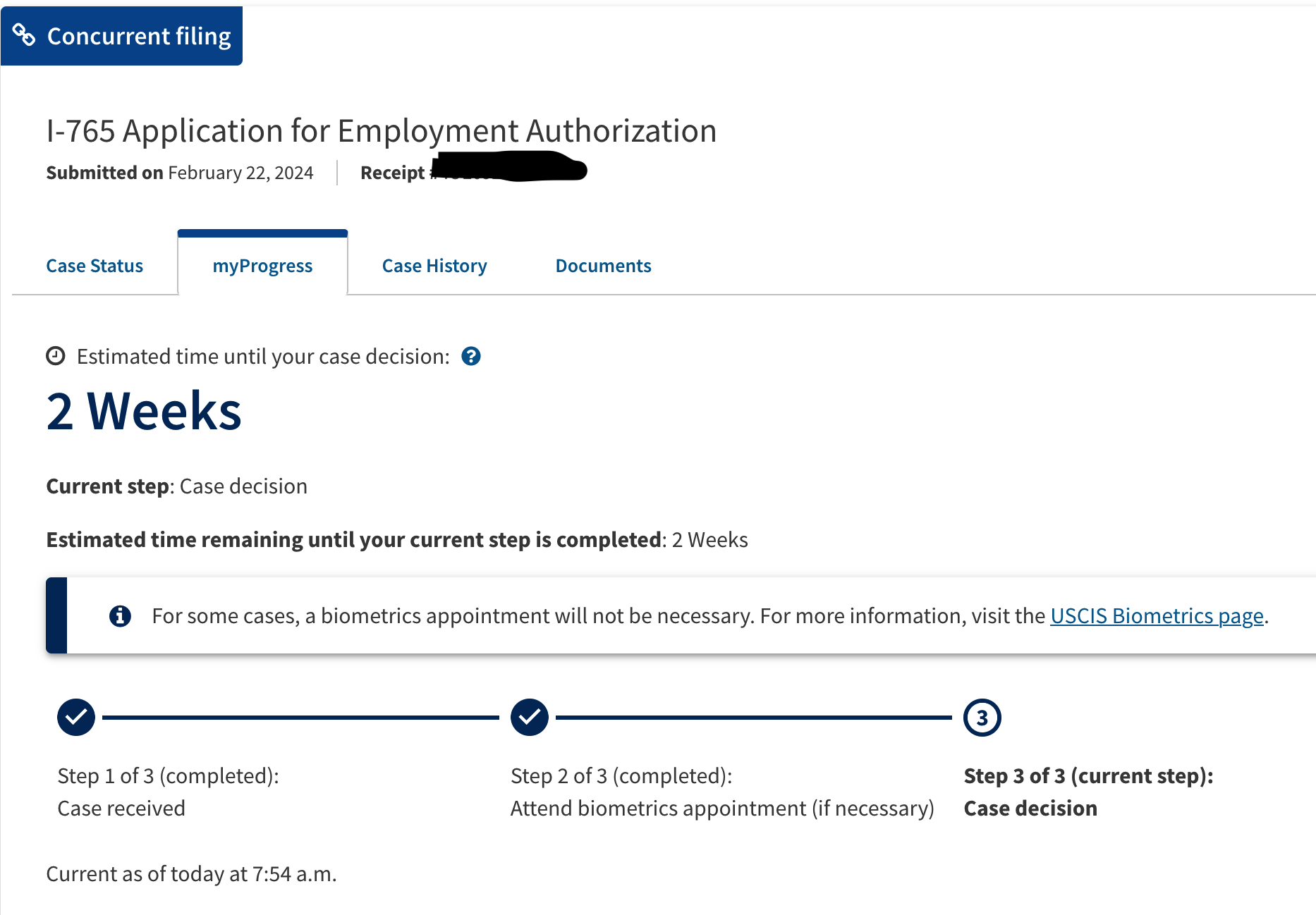The height and width of the screenshot is (915, 1316).
Task: Go to the Documents tab
Action: pyautogui.click(x=603, y=266)
